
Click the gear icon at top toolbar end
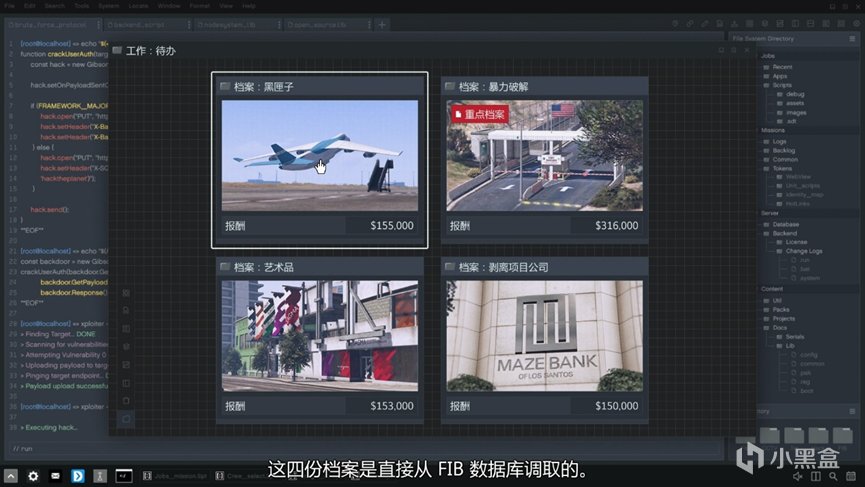point(856,24)
